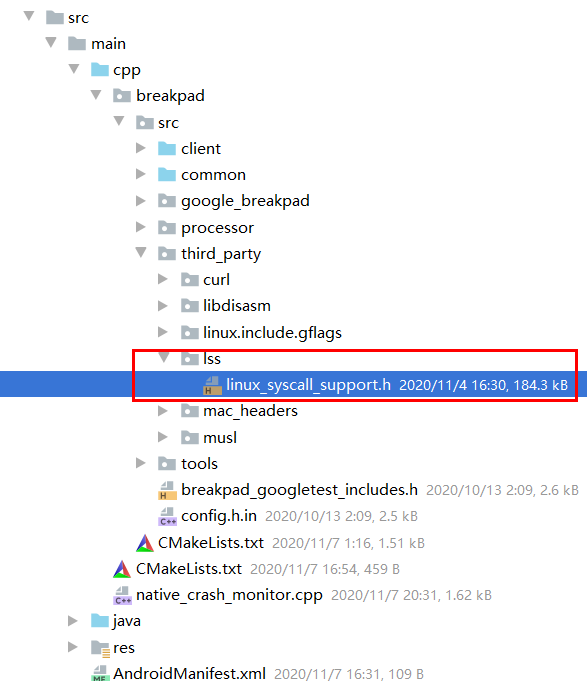This screenshot has height=681, width=587.
Task: Expand the tools folder arrow
Action: tap(141, 463)
